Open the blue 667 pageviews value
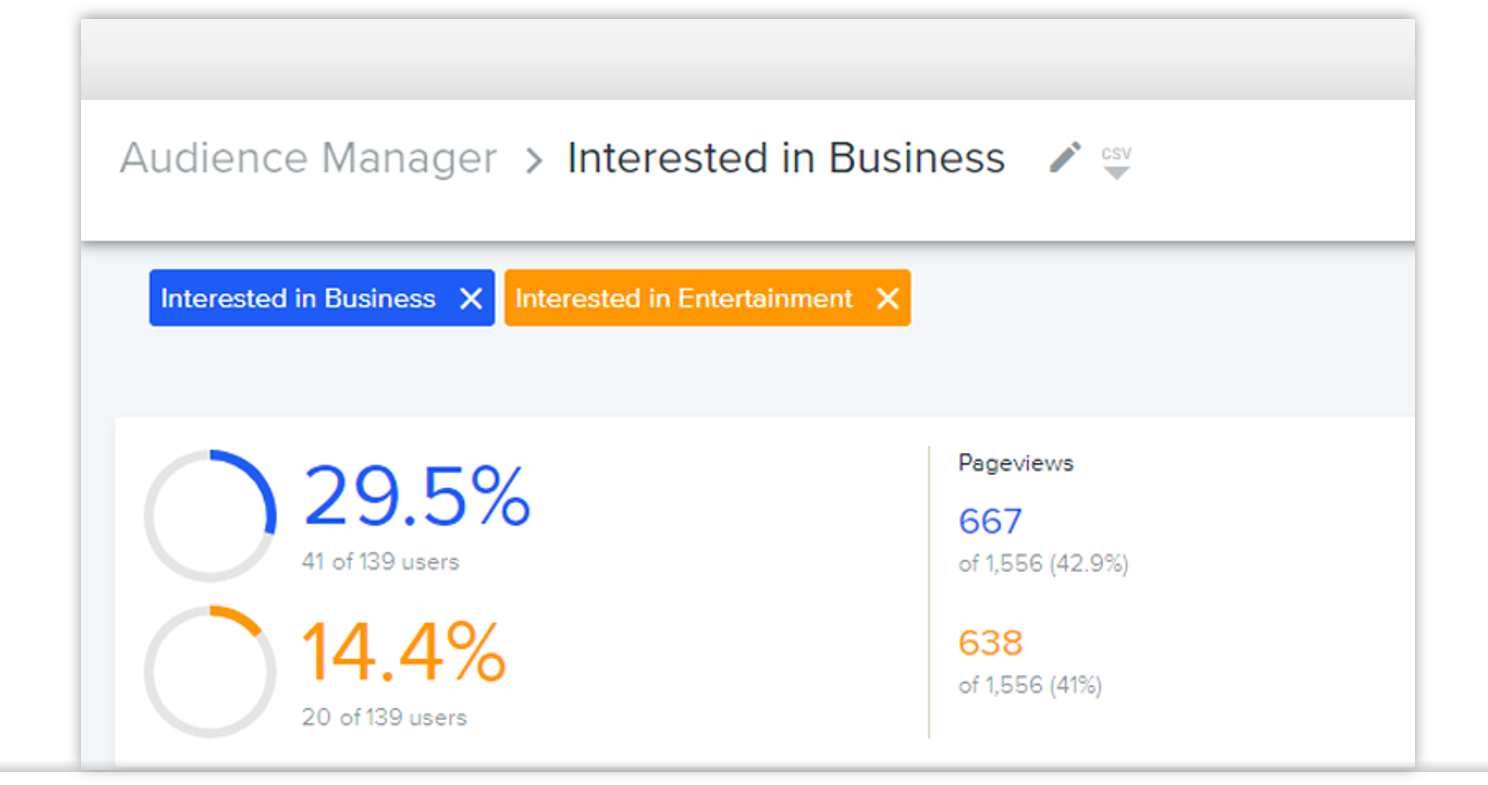The image size is (1488, 785). [990, 521]
